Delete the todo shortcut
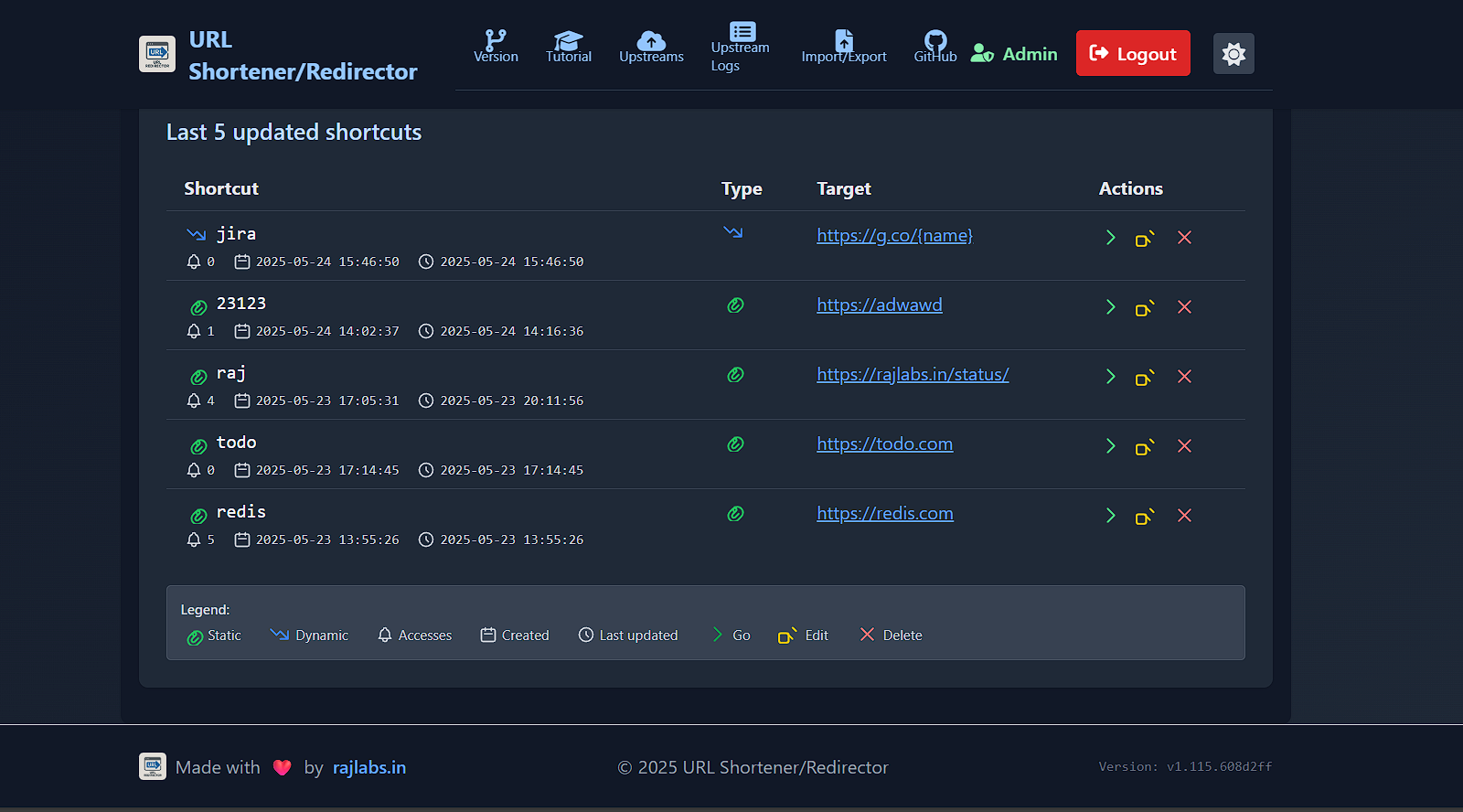This screenshot has width=1463, height=812. click(x=1184, y=446)
